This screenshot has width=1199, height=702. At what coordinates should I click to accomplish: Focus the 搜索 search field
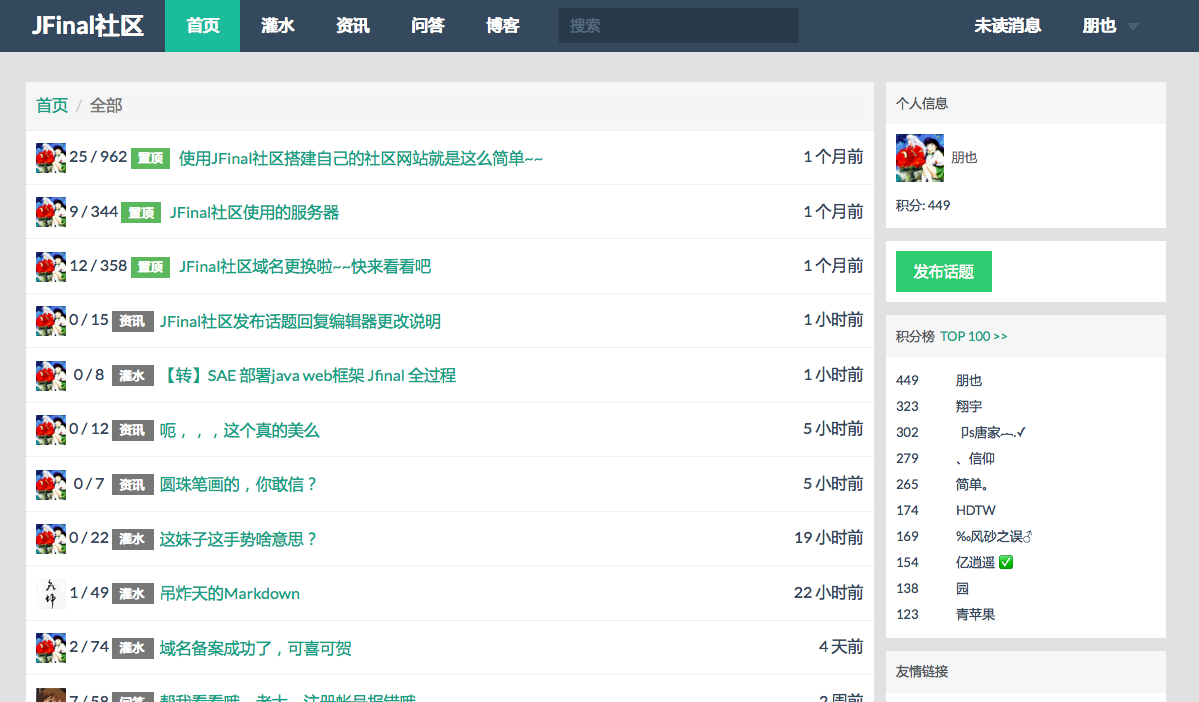pos(678,26)
